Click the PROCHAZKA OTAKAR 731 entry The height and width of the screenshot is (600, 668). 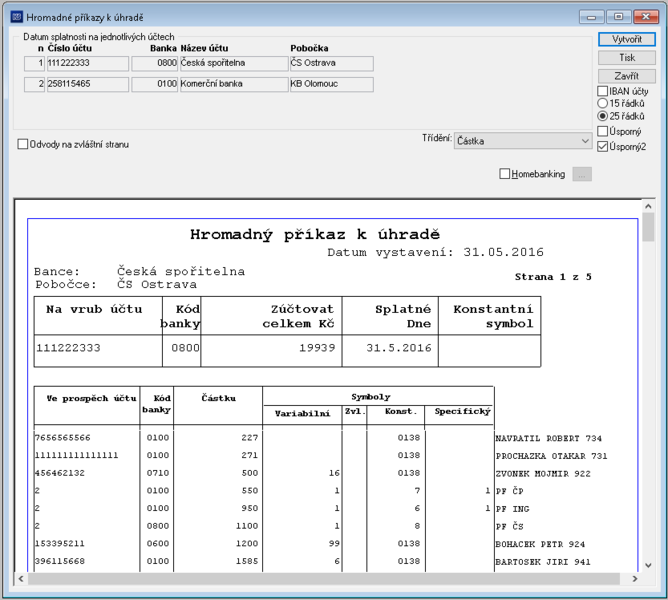[x=551, y=456]
